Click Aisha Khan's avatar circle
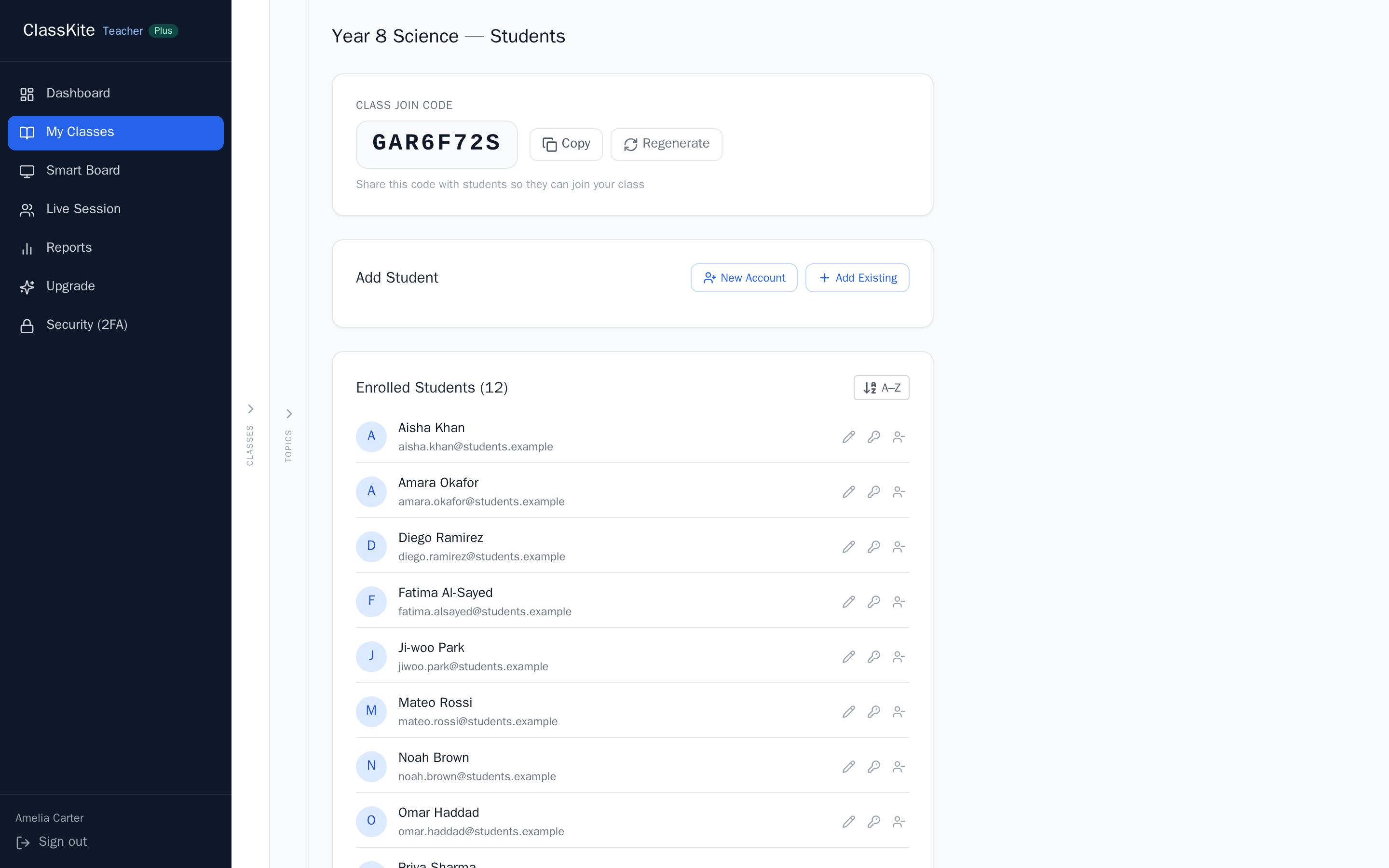The height and width of the screenshot is (868, 1389). tap(371, 437)
